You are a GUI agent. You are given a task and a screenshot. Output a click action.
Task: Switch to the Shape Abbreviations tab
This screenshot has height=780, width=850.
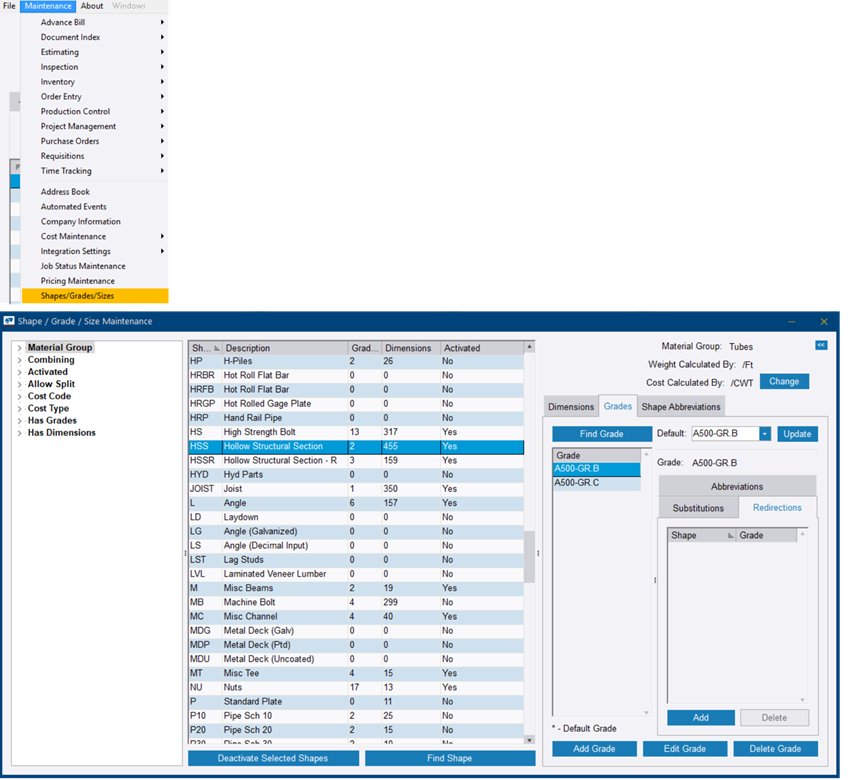[681, 407]
